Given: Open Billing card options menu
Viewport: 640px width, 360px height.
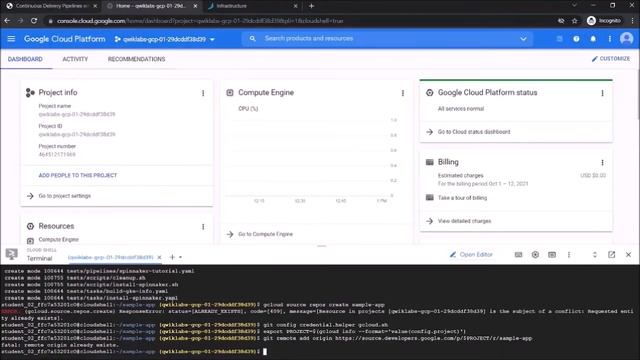Looking at the screenshot, I should click(602, 162).
